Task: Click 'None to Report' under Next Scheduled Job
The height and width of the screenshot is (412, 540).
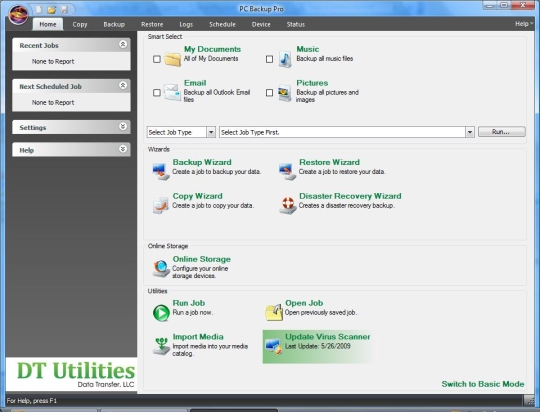Action: tap(53, 103)
